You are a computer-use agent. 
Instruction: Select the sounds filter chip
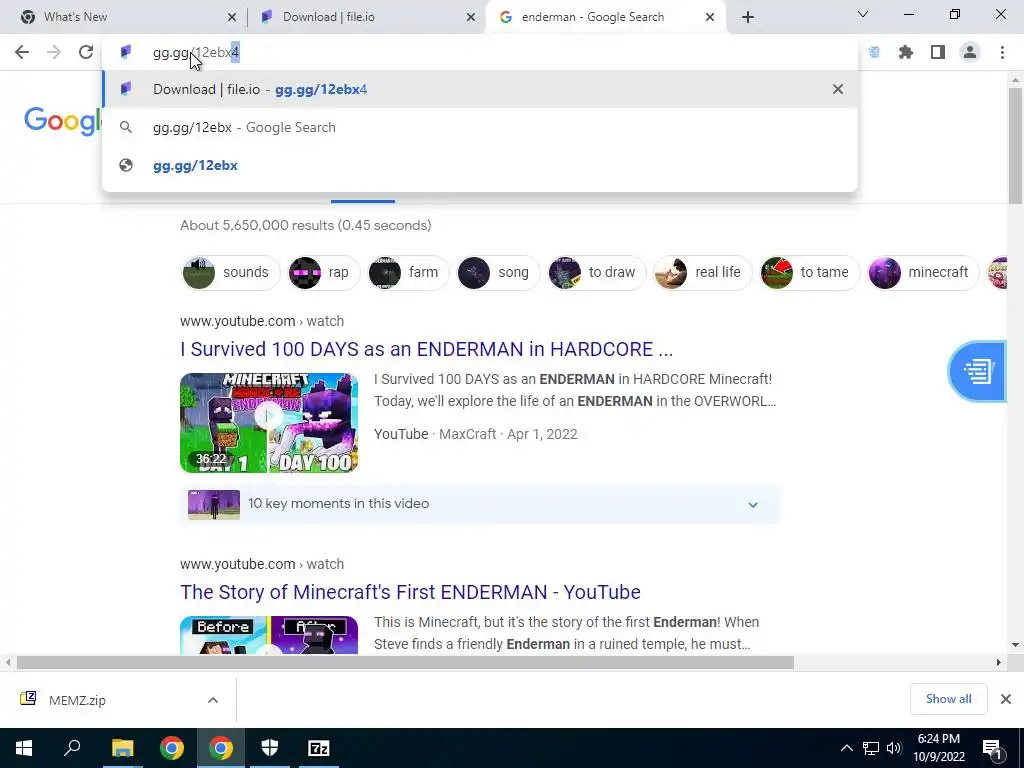pos(231,272)
